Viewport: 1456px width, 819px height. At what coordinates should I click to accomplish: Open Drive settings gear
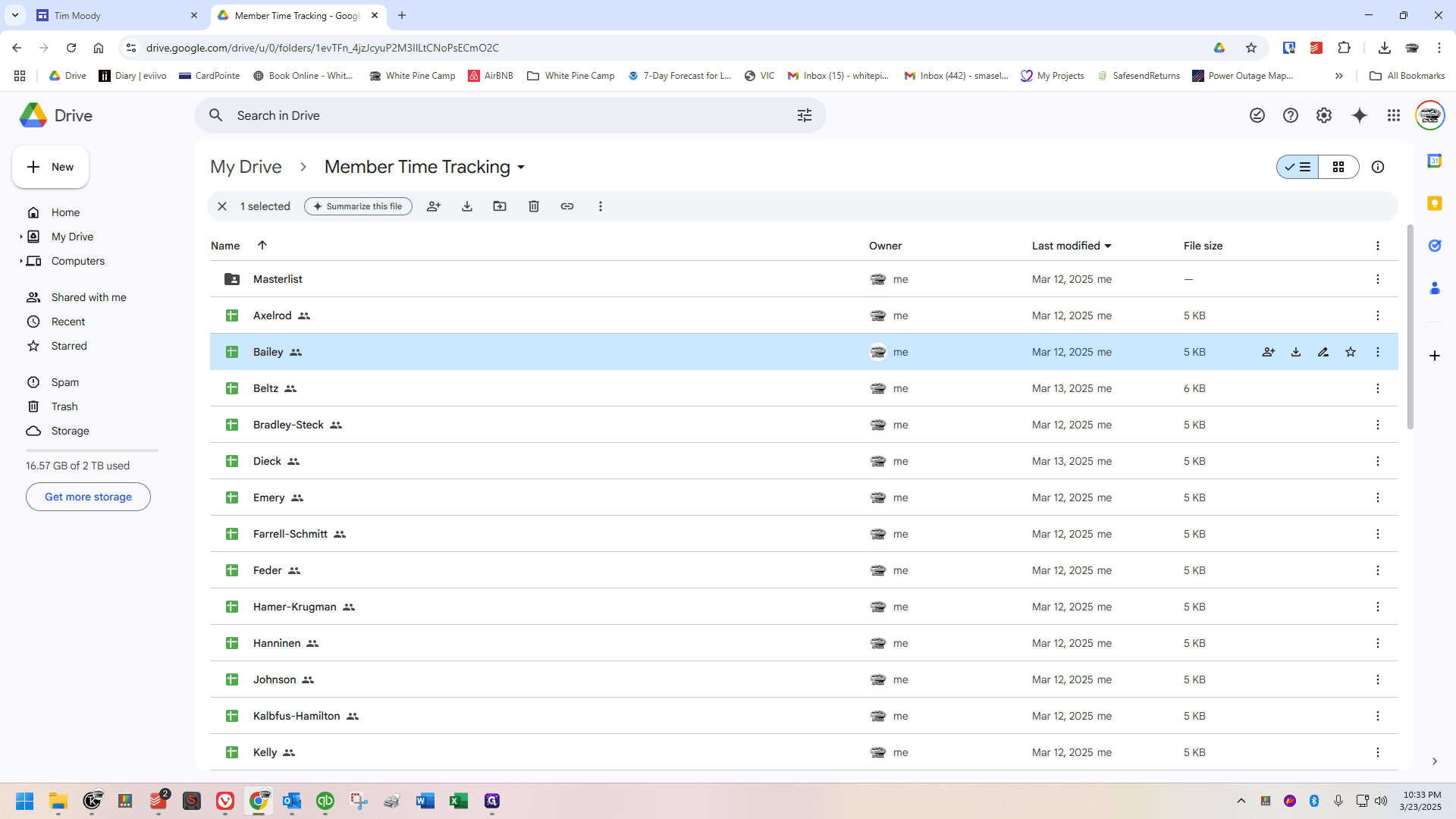point(1324,115)
